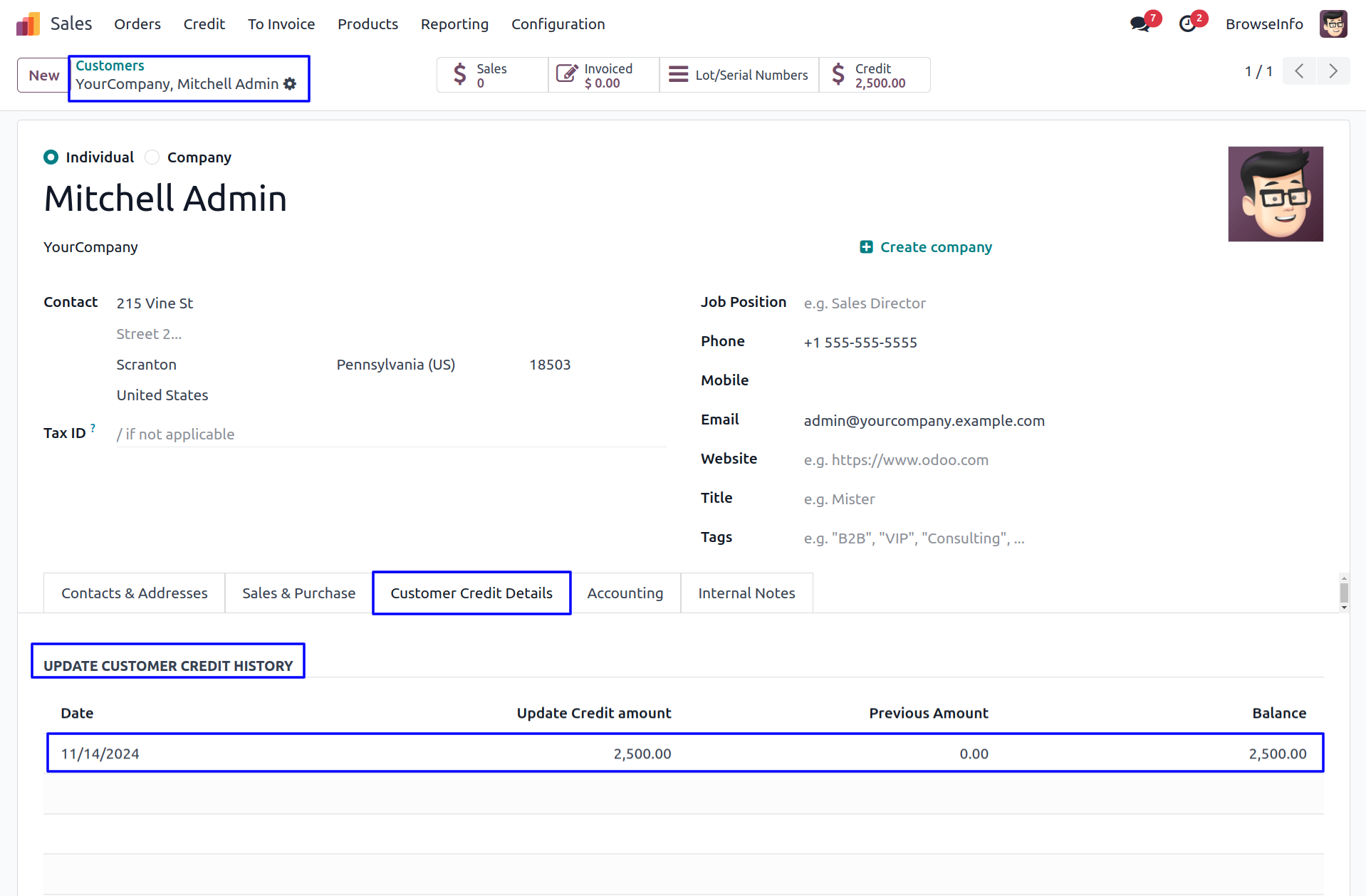Select the Company radio button
Screen dimensions: 1366x896
coord(152,157)
